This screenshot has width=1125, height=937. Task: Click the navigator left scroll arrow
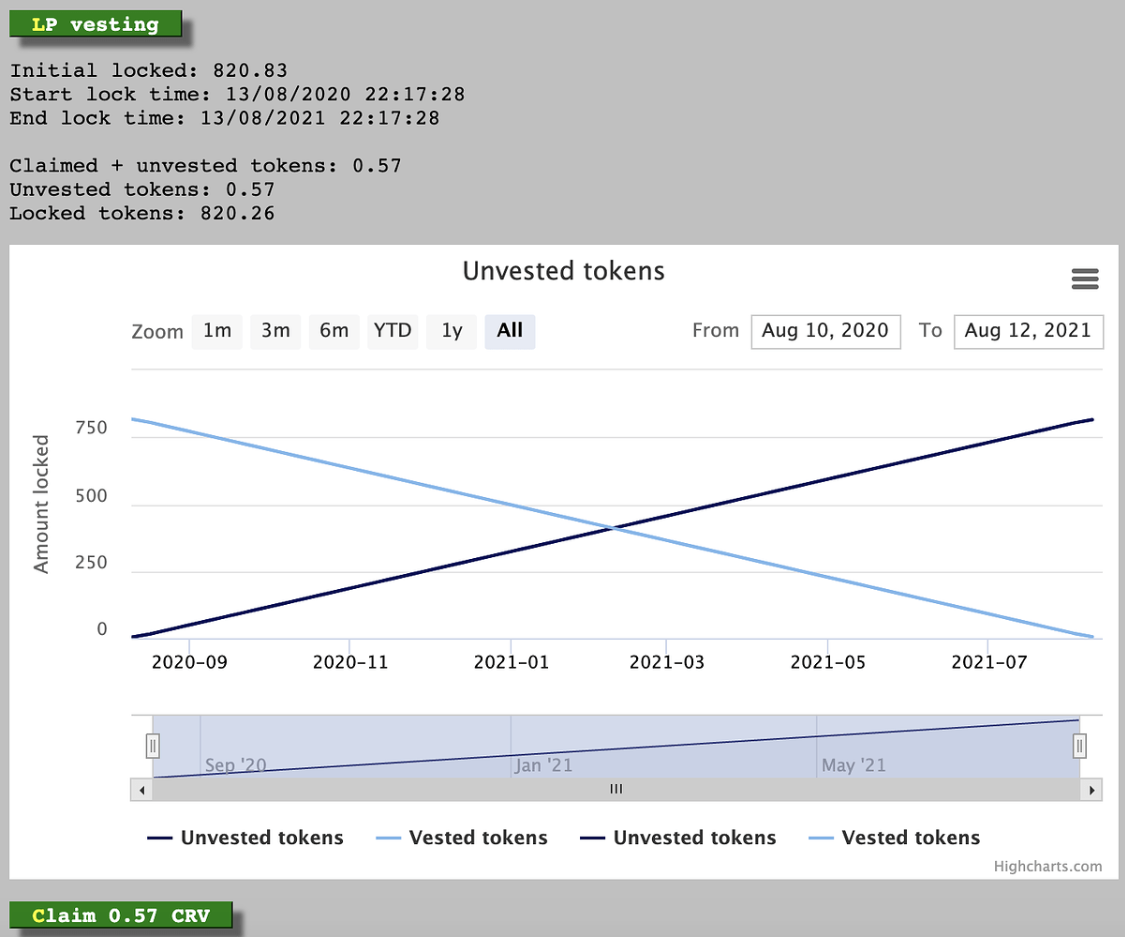pos(141,790)
